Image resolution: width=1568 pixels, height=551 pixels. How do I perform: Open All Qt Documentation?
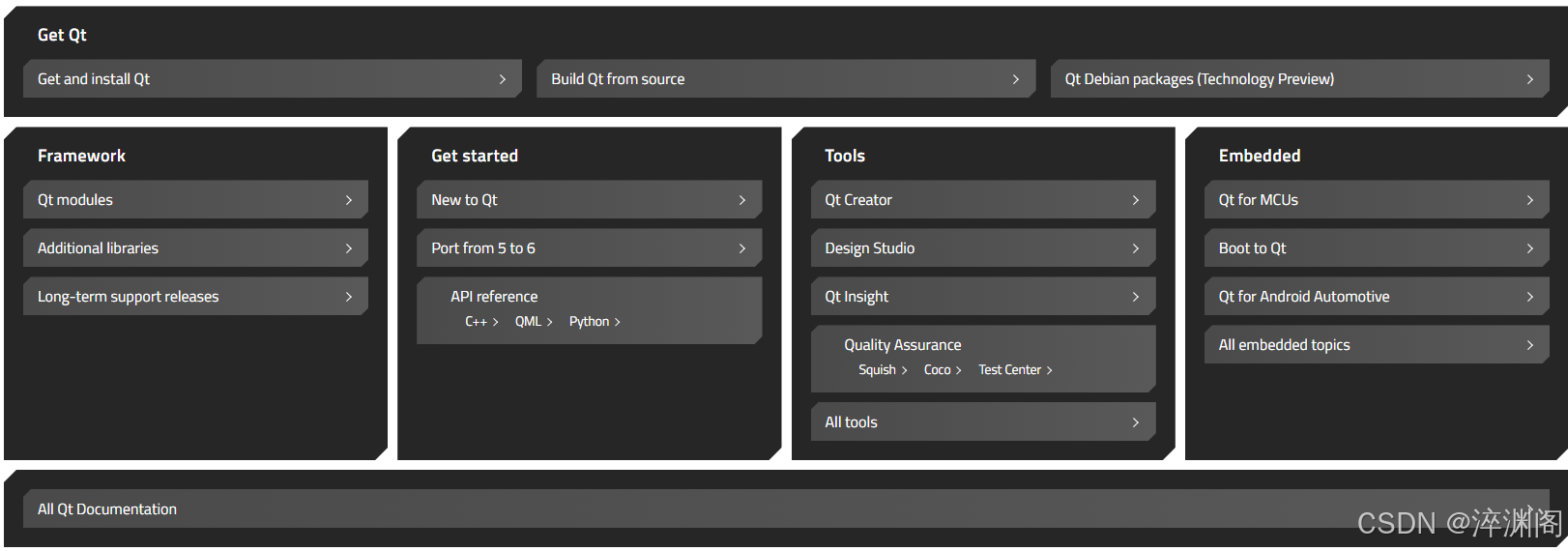tap(786, 509)
